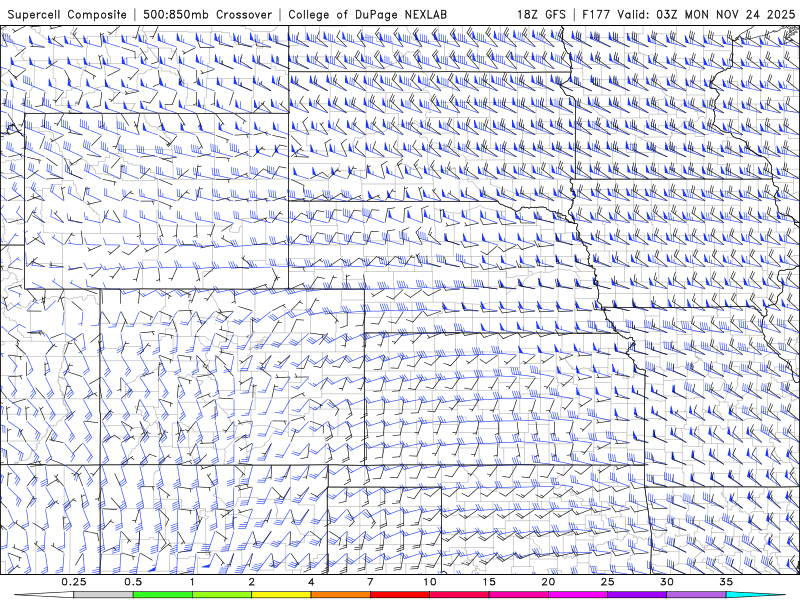Select the legend value "2"
The height and width of the screenshot is (600, 800).
252,582
